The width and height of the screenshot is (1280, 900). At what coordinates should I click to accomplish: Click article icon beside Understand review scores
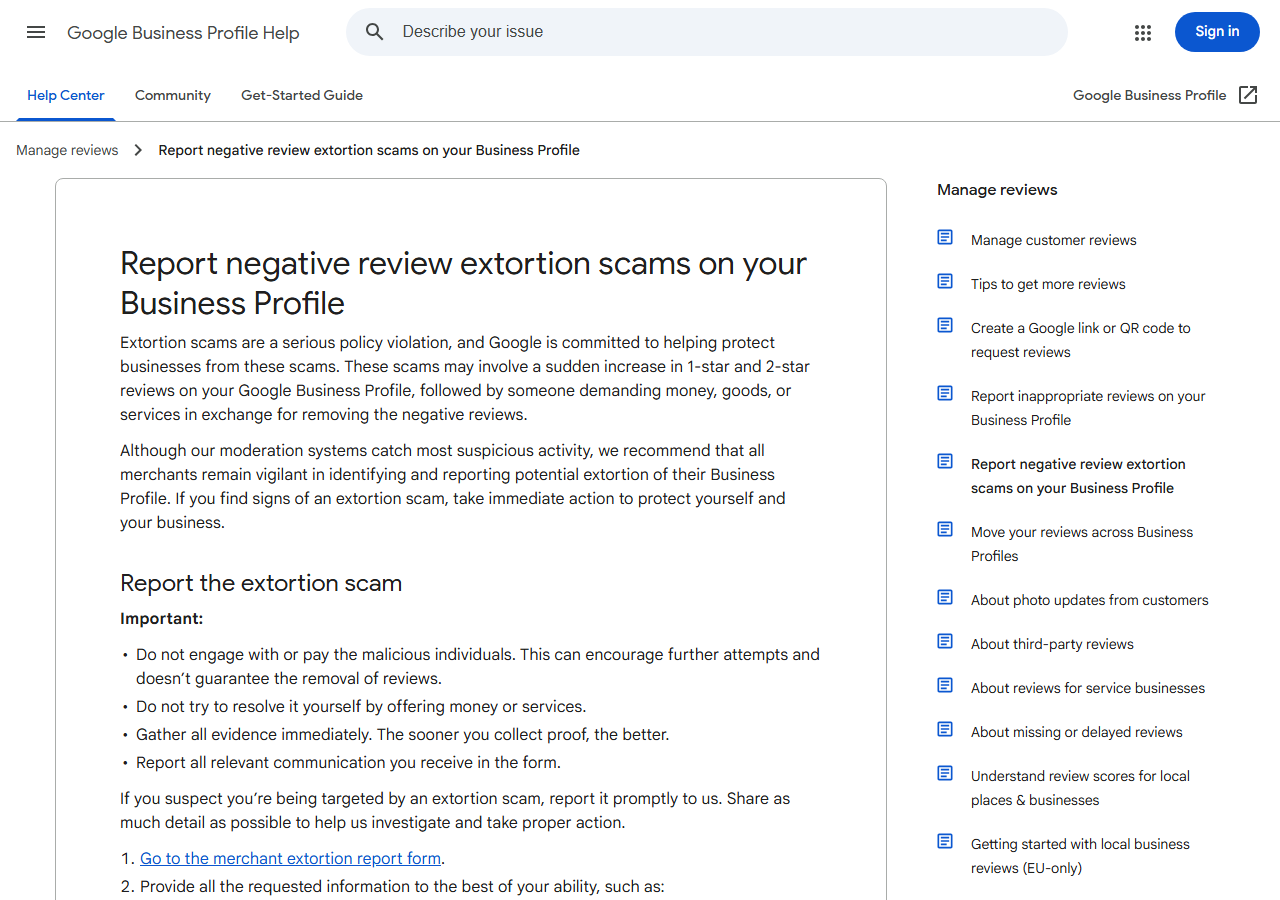pyautogui.click(x=945, y=773)
